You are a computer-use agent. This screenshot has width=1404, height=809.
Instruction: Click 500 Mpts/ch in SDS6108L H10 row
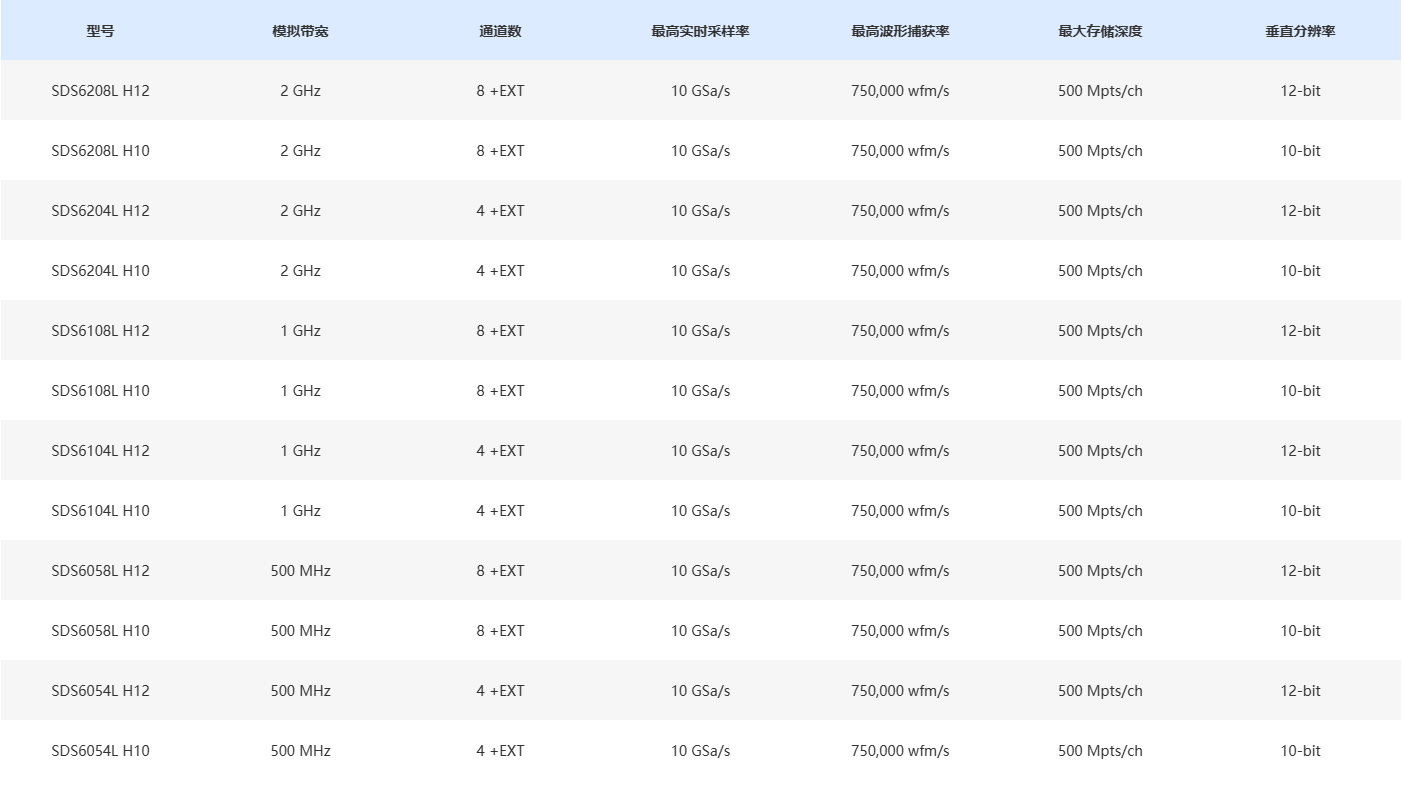point(1100,391)
